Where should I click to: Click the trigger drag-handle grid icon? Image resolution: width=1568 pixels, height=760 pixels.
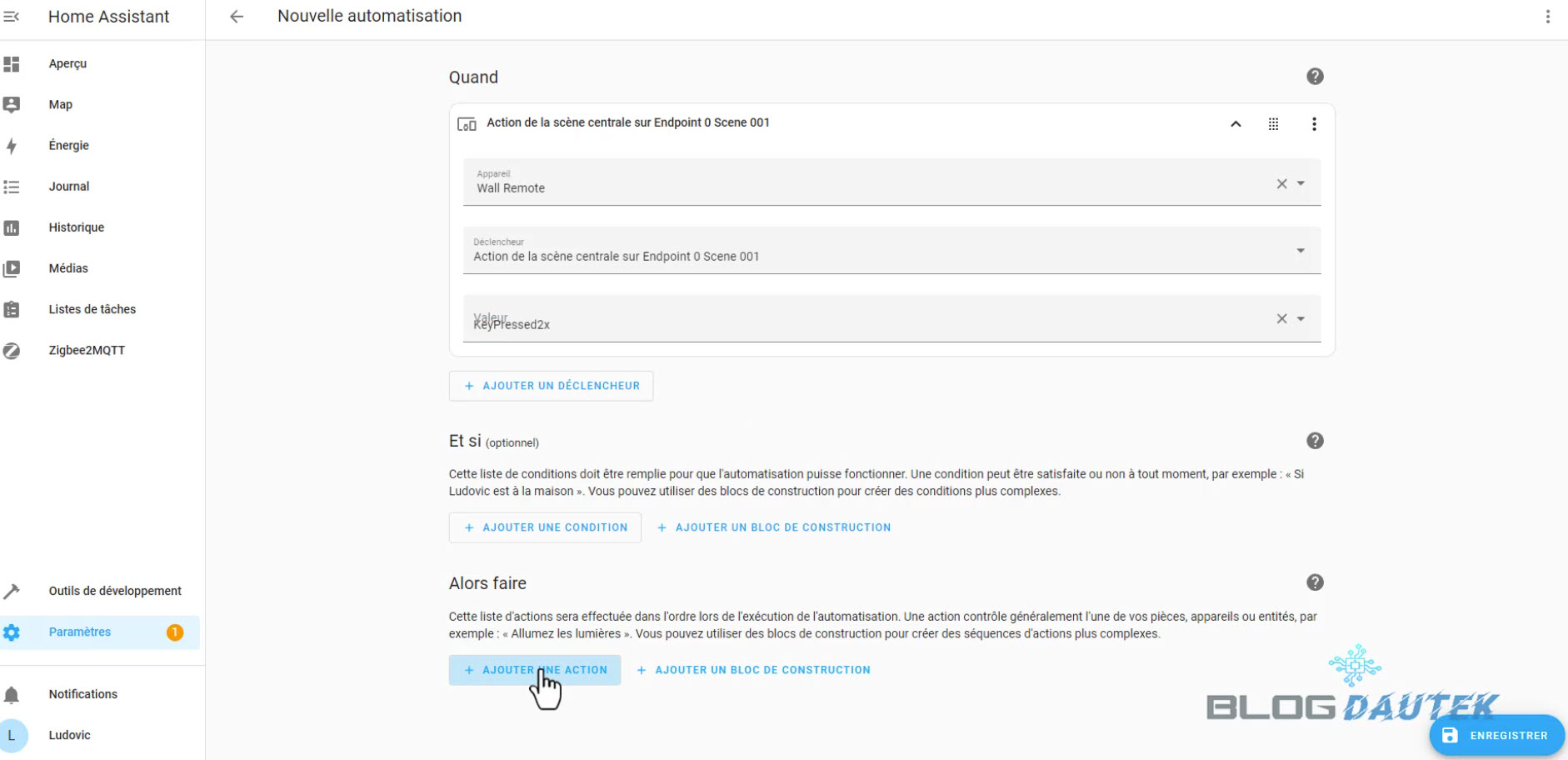1273,124
